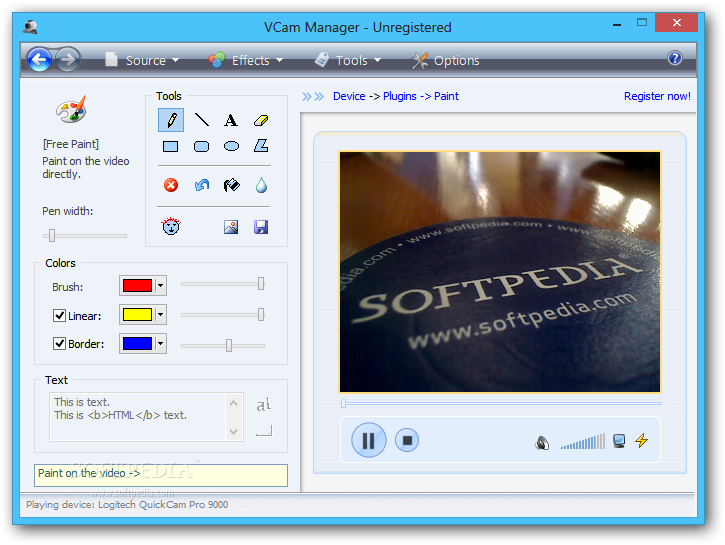Mute audio with the speaker icon
725x545 pixels.
542,443
